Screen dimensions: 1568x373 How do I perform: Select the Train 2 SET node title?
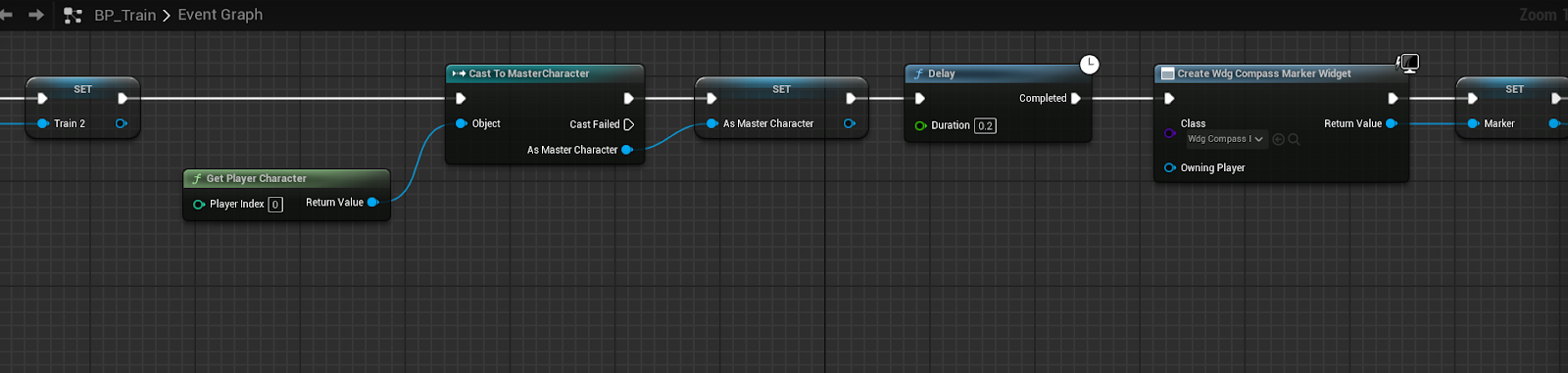[x=83, y=89]
